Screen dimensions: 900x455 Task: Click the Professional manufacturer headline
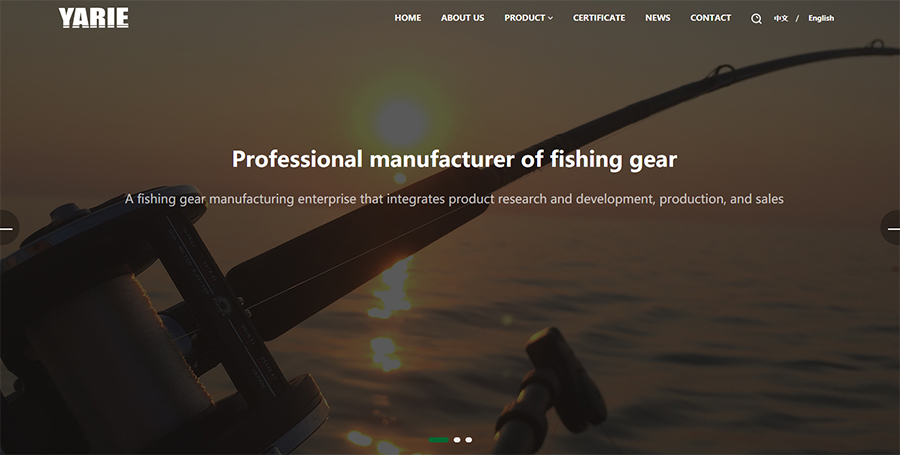[454, 159]
